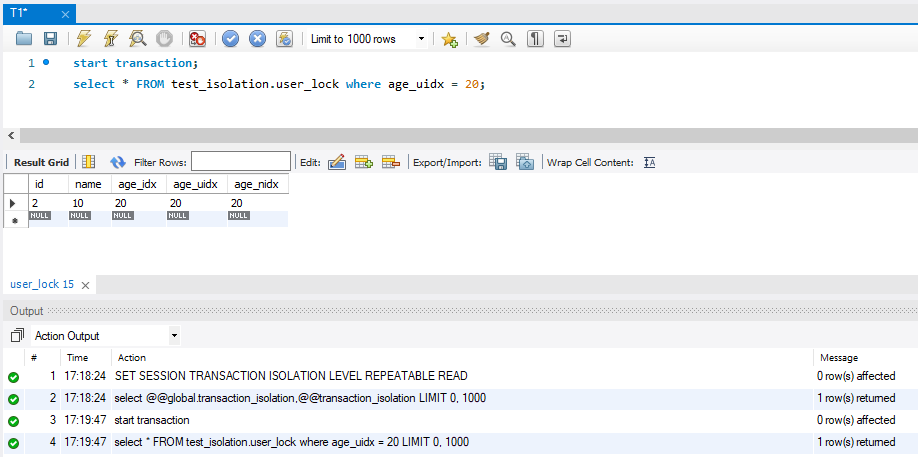Focus the Filter Rows input field

(x=241, y=162)
